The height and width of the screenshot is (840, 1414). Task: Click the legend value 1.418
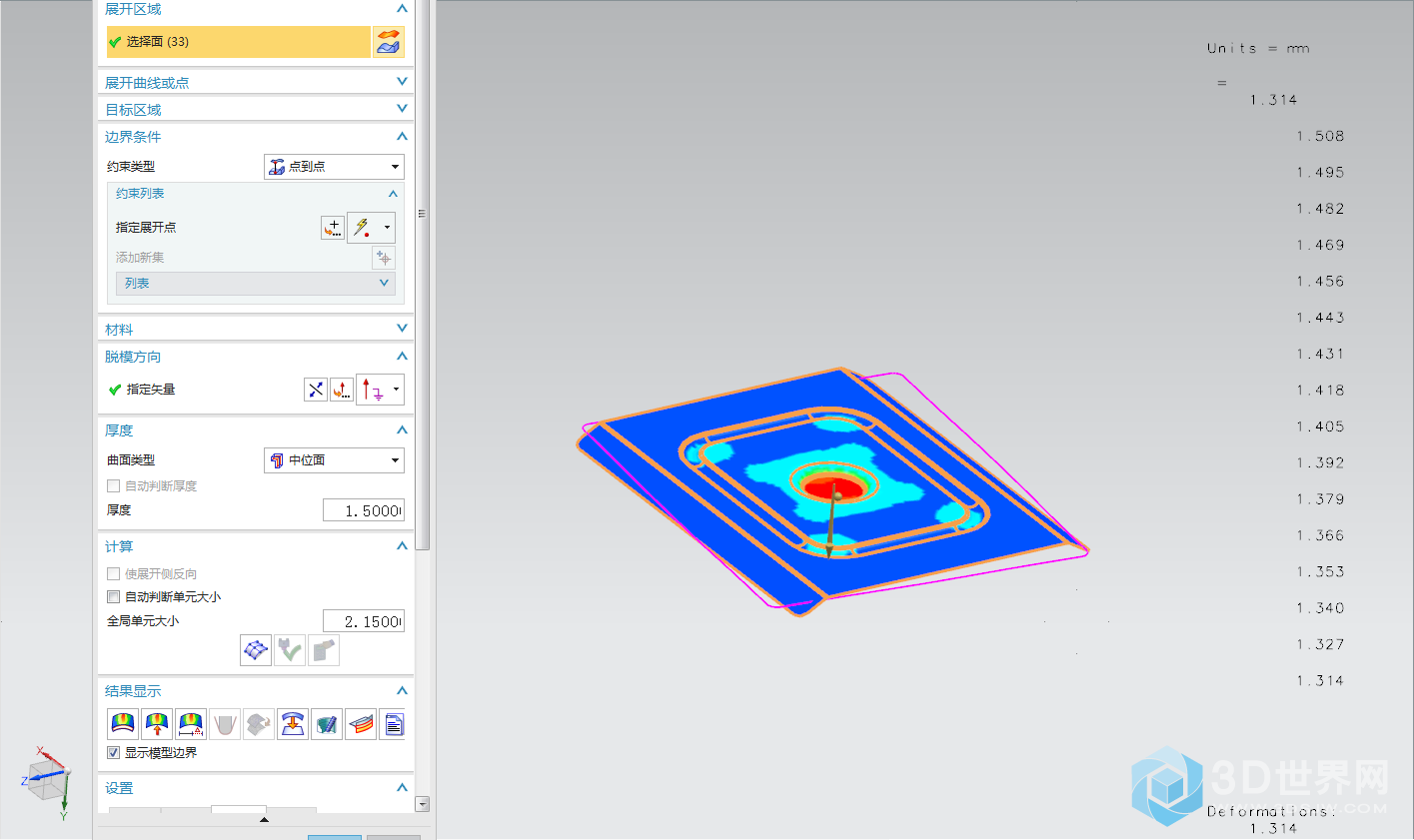(1320, 391)
